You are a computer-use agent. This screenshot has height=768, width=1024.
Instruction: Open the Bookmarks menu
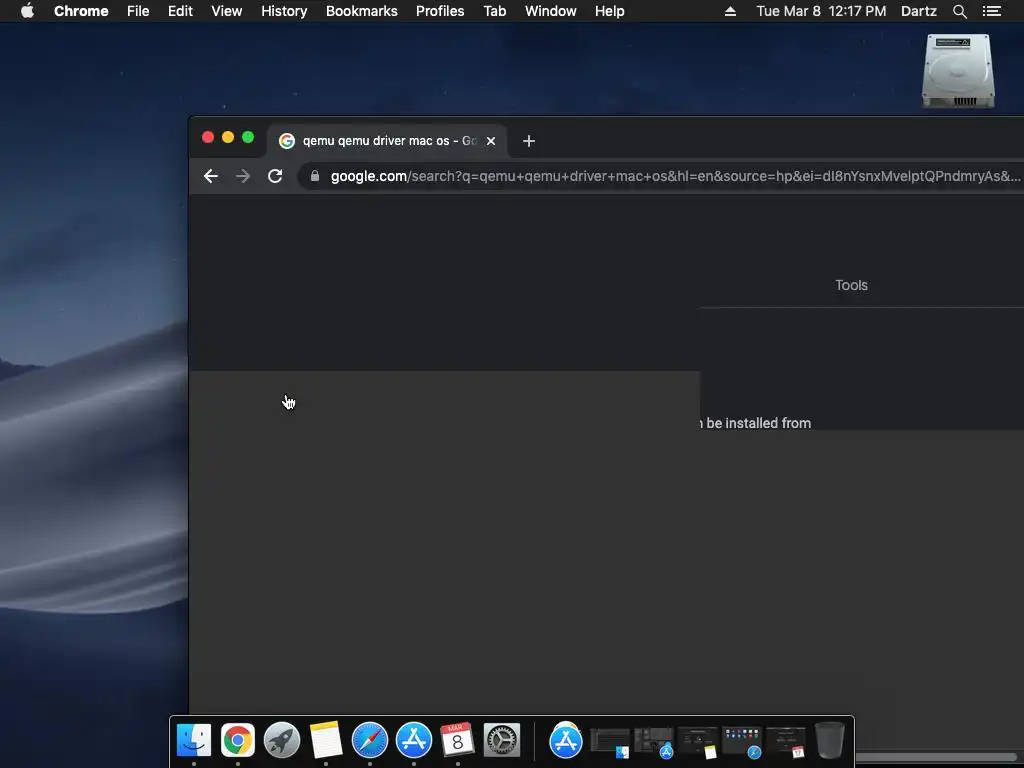tap(362, 11)
